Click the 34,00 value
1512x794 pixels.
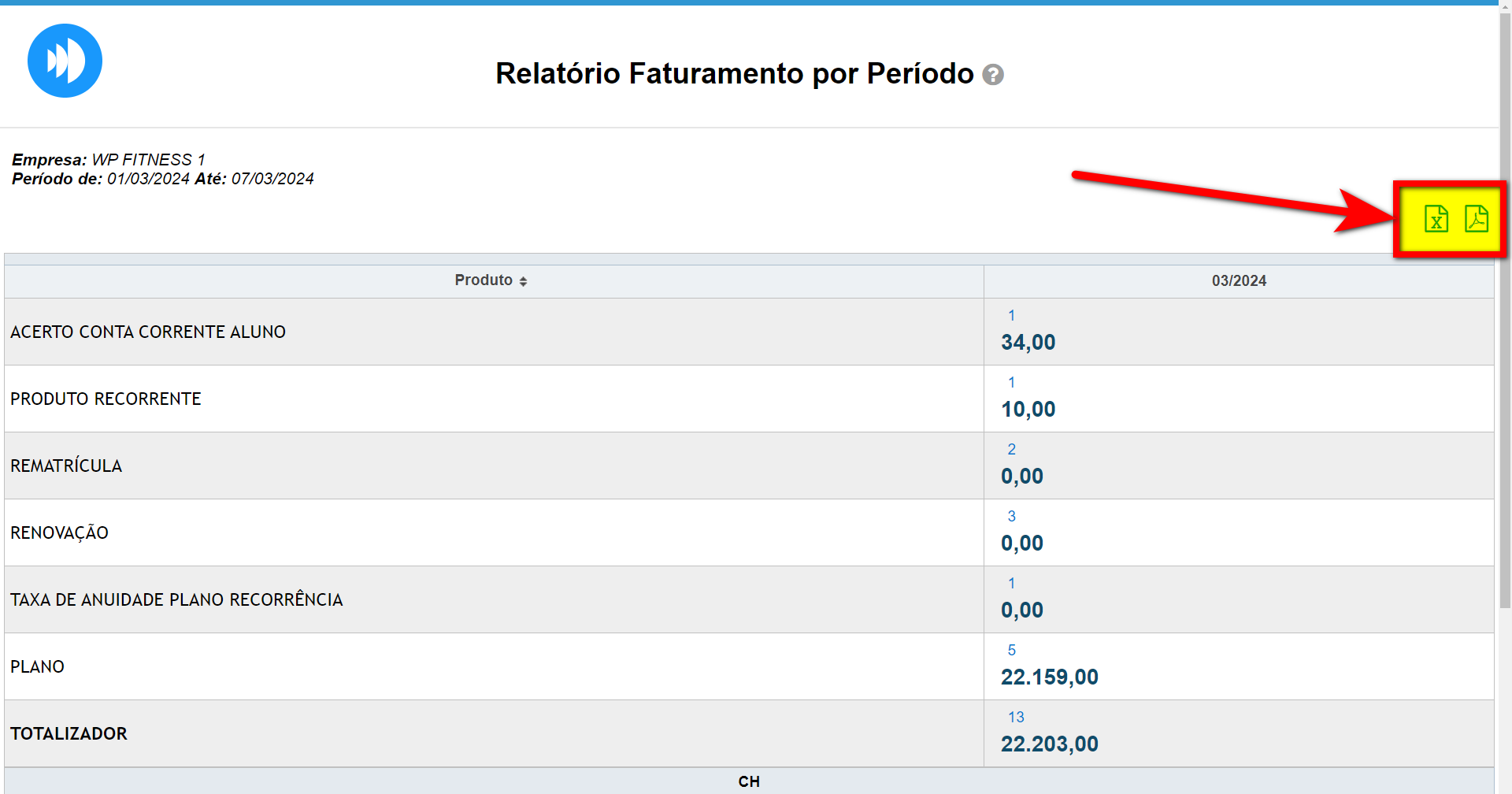click(x=1028, y=343)
